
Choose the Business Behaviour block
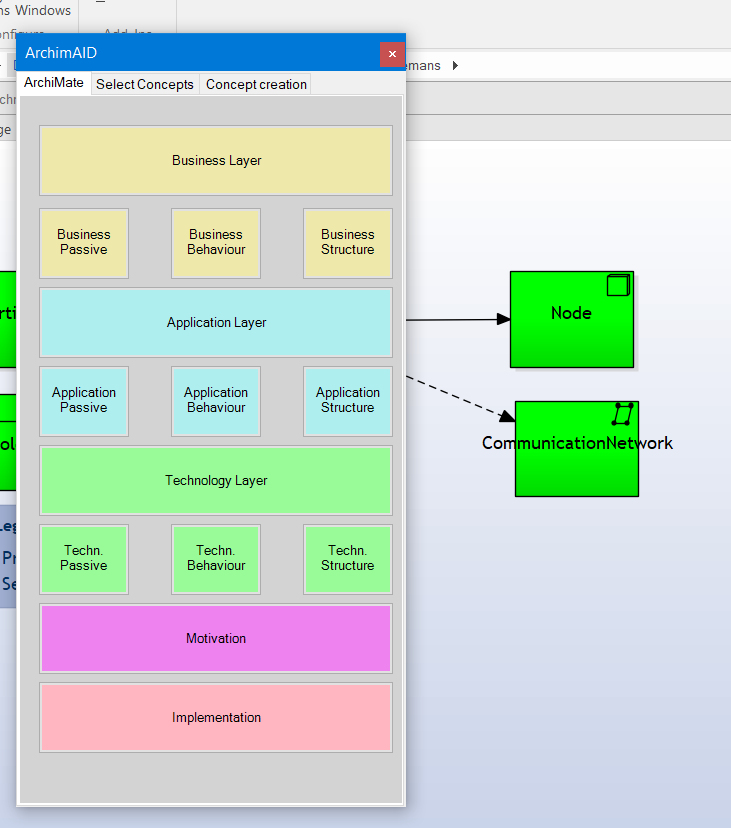click(216, 243)
